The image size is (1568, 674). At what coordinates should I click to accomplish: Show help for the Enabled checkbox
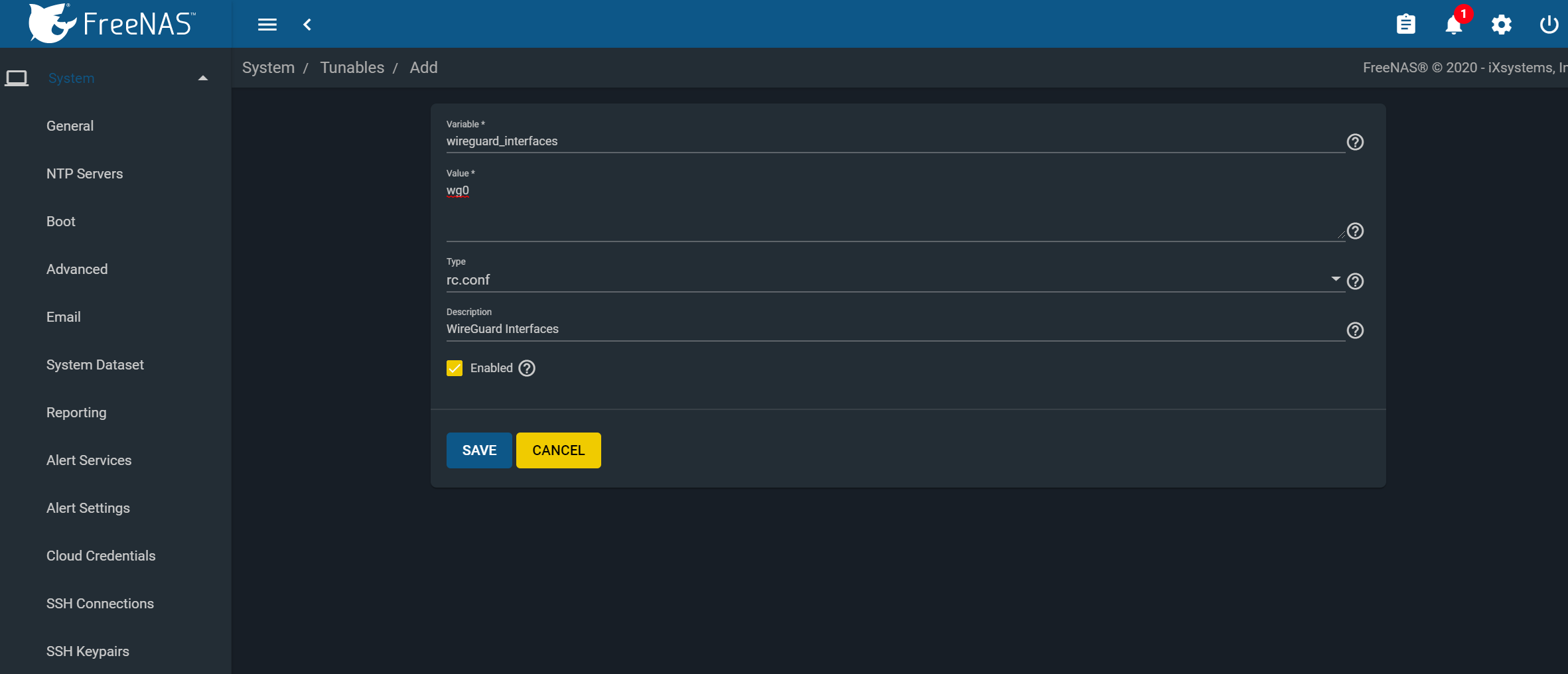click(x=527, y=368)
